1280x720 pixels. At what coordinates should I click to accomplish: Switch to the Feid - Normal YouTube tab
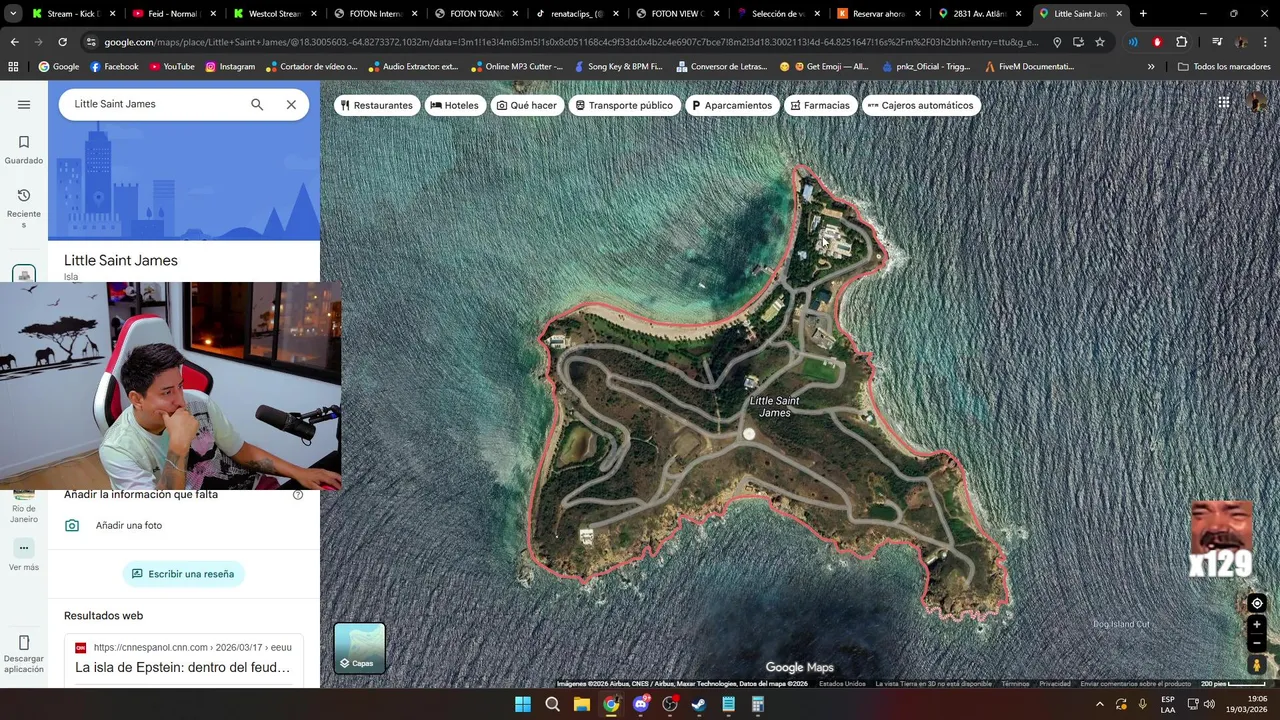tap(174, 14)
